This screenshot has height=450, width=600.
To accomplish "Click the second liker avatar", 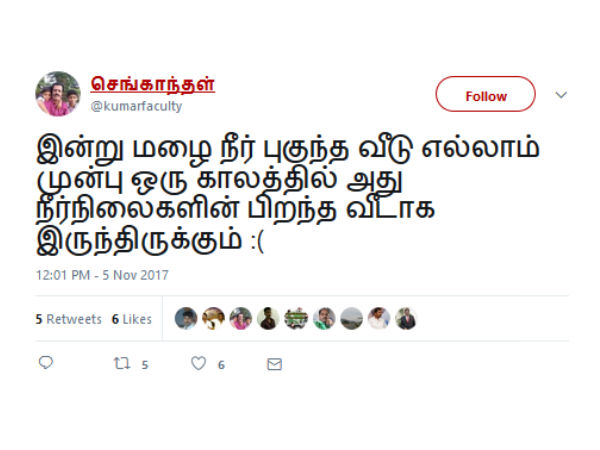I will (214, 318).
